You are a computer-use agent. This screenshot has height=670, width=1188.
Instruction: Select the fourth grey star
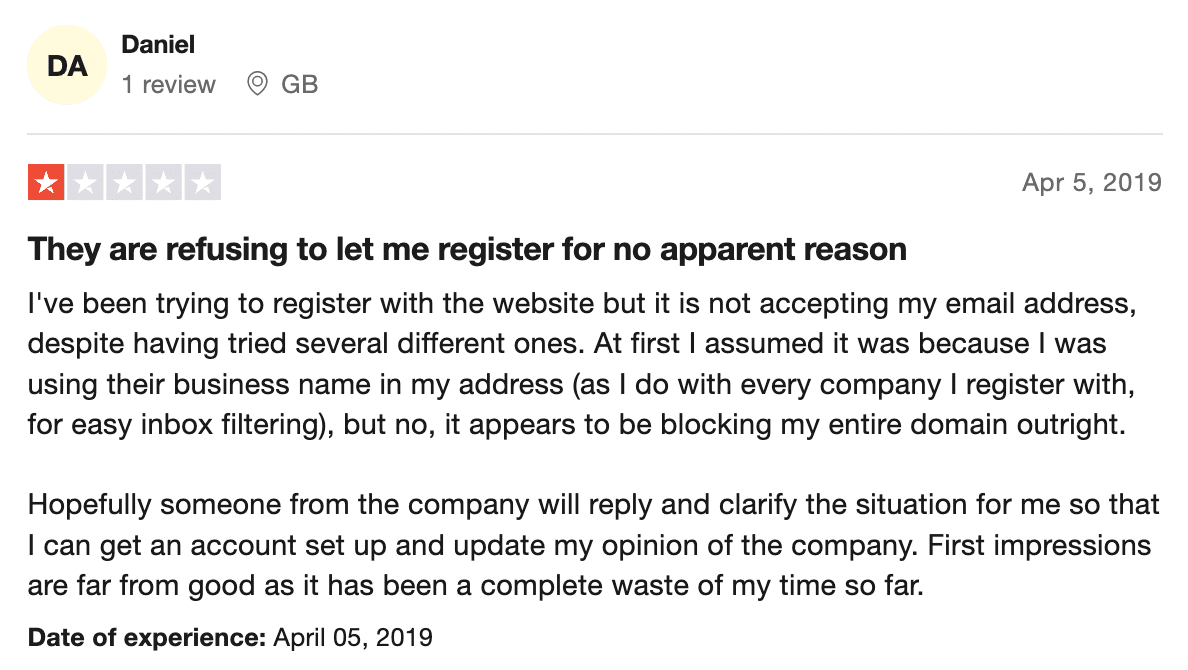point(164,183)
